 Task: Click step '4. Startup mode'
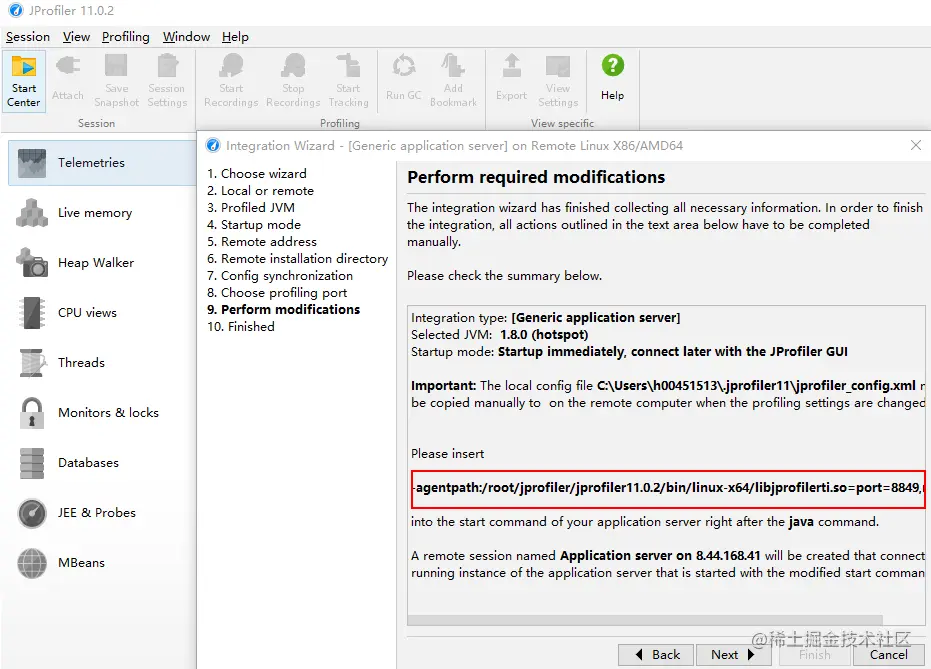point(254,225)
